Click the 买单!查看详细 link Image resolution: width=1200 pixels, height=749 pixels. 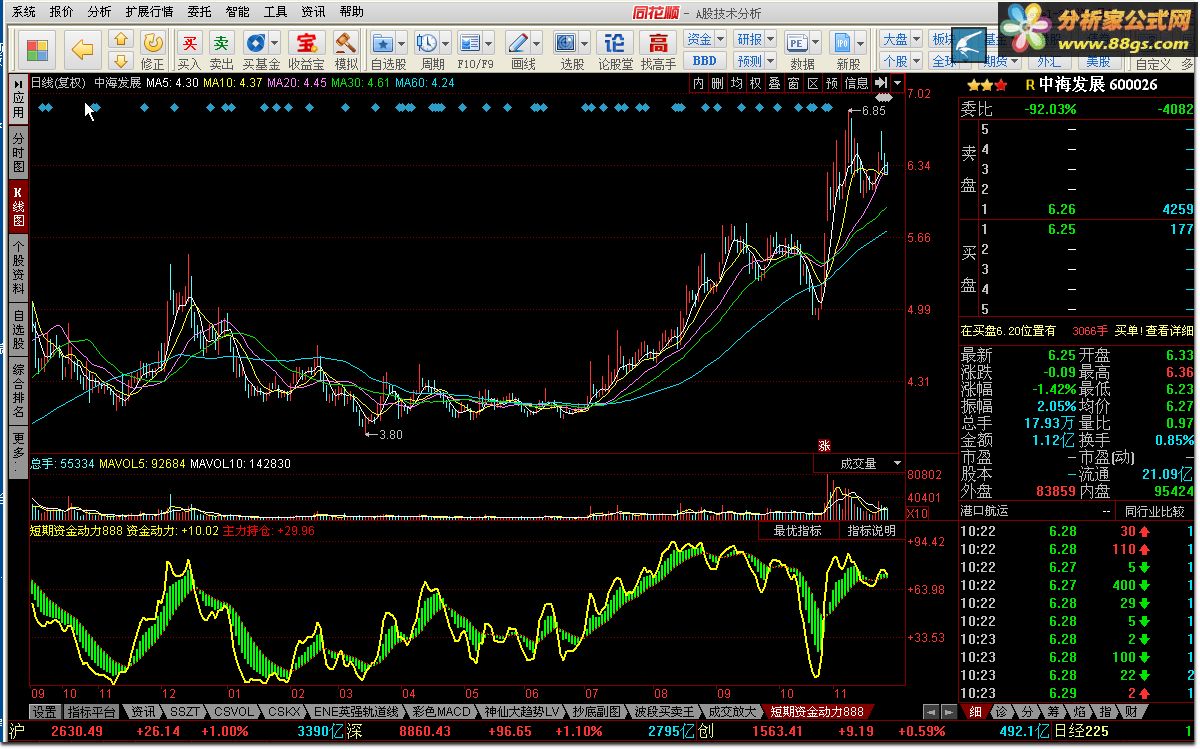tap(1154, 331)
